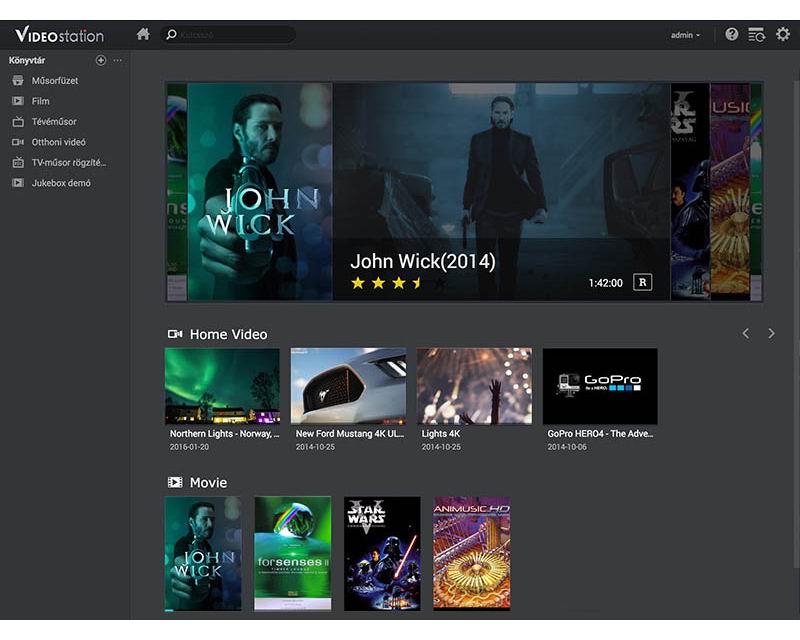Open the help question mark icon
Screen dimensions: 800x640
point(732,34)
